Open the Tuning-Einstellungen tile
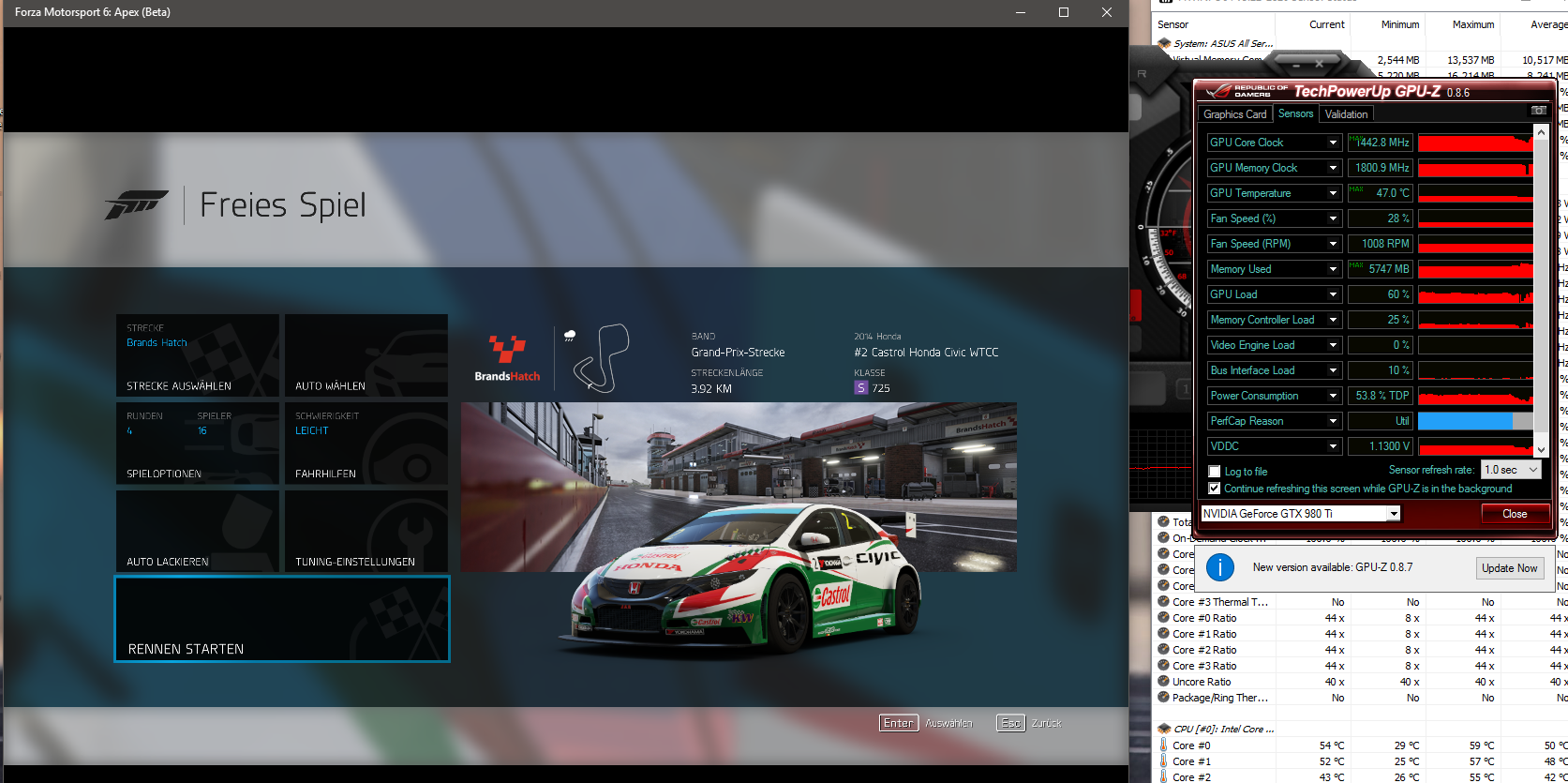 (x=366, y=532)
